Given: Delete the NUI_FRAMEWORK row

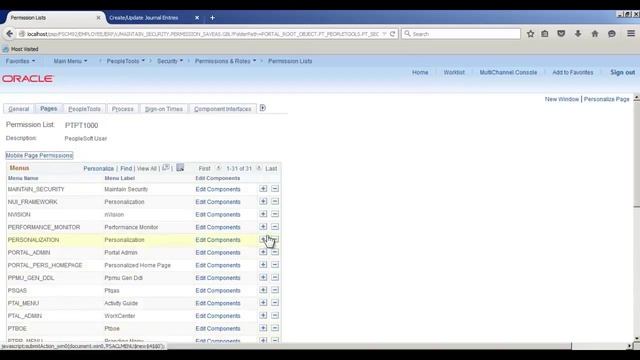Looking at the screenshot, I should [275, 201].
